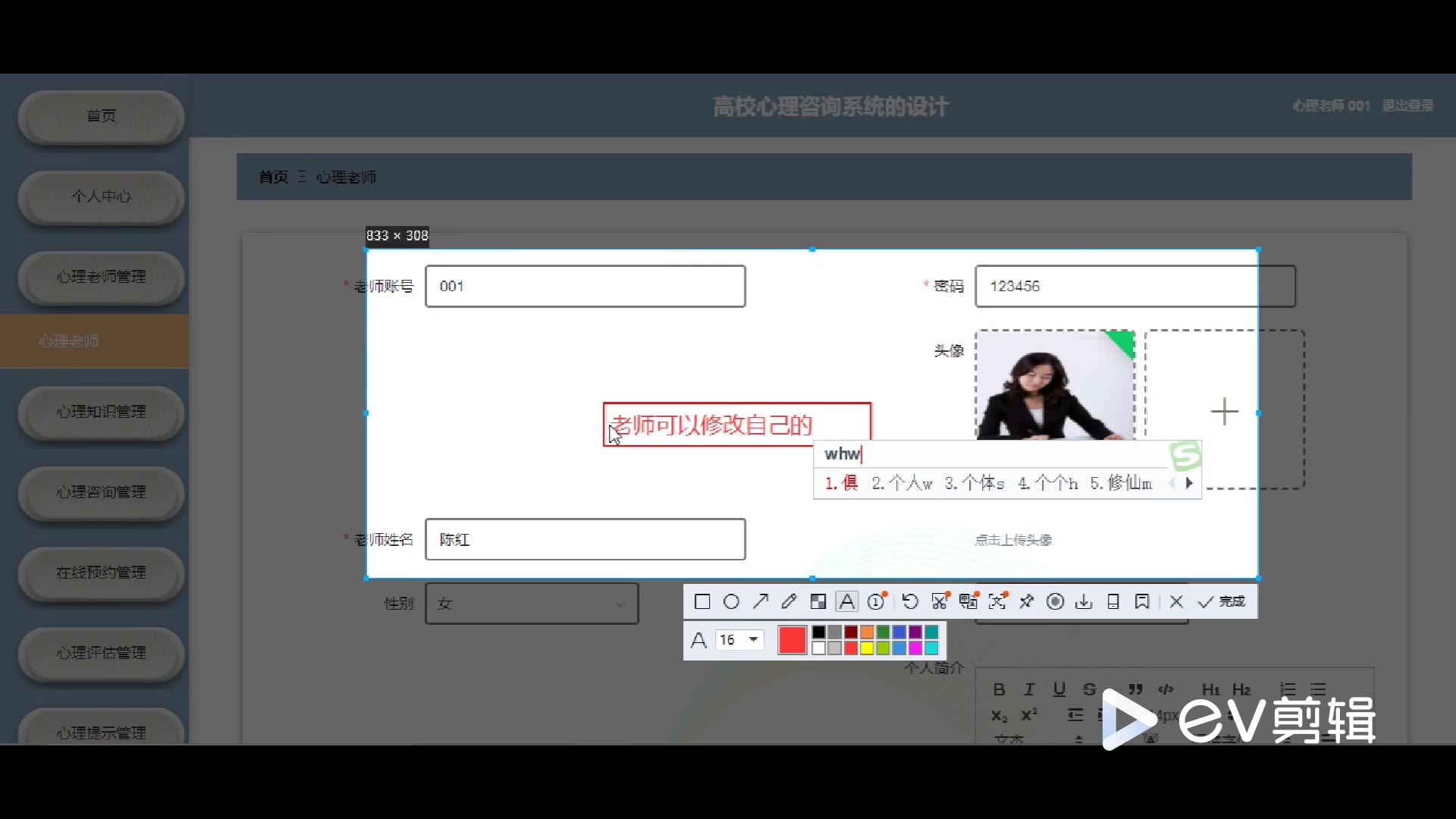Screen dimensions: 1456x819
Task: Click 完成 to finish the screenshot
Action: click(1222, 602)
